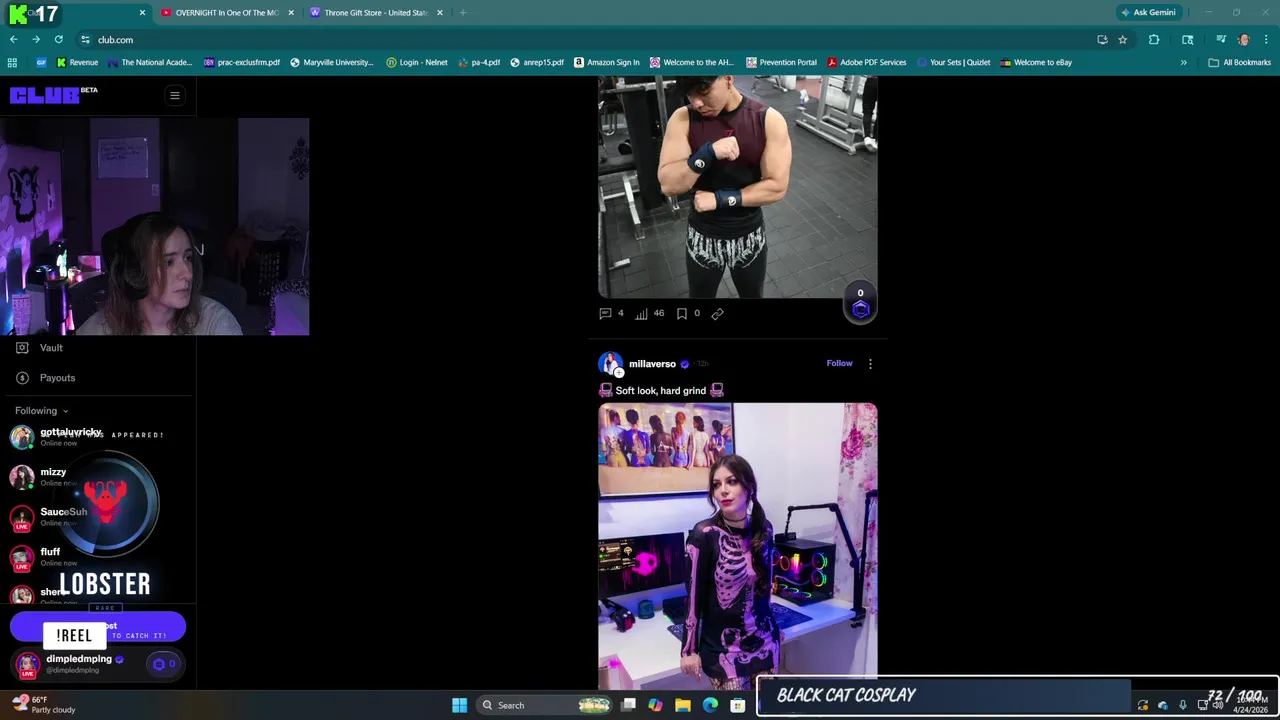Open the Chrome three-dot menu
The image size is (1280, 720).
pyautogui.click(x=1266, y=40)
